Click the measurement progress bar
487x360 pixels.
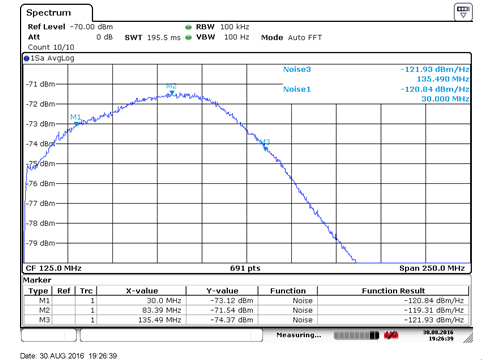click(357, 335)
